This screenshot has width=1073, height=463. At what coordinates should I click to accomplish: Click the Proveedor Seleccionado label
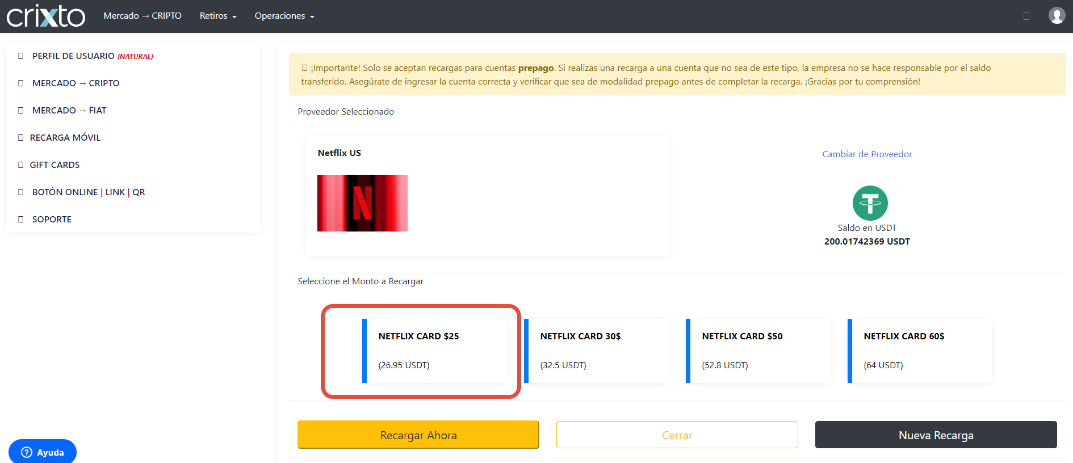pyautogui.click(x=346, y=111)
